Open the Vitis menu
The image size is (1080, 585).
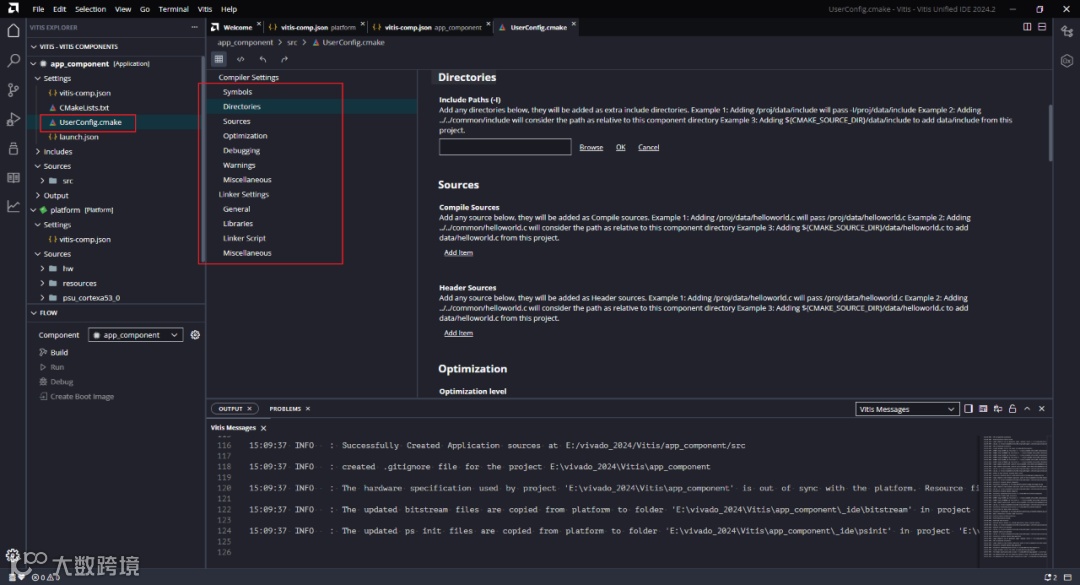[205, 9]
